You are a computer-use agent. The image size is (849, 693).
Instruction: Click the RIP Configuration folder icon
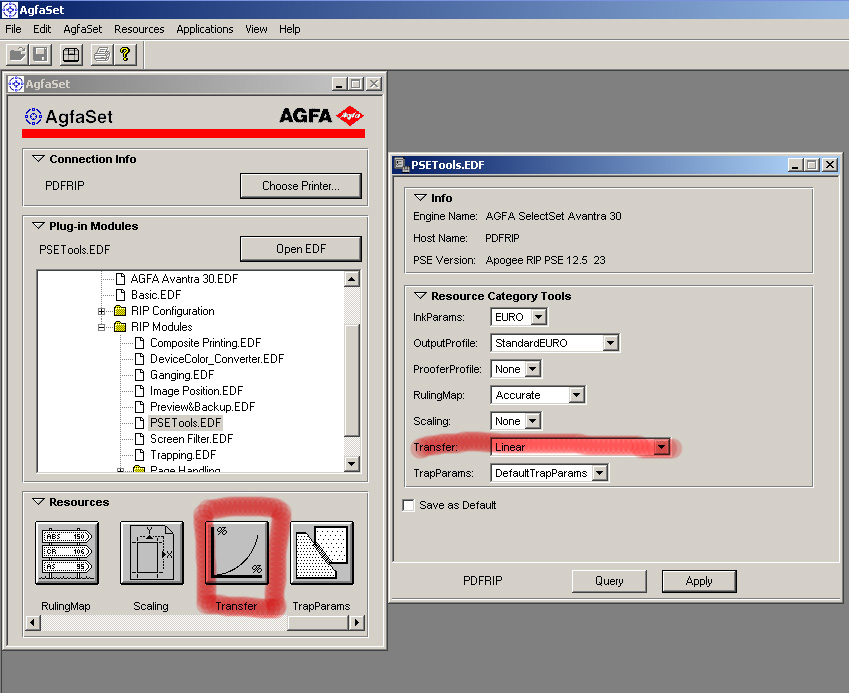pyautogui.click(x=120, y=311)
